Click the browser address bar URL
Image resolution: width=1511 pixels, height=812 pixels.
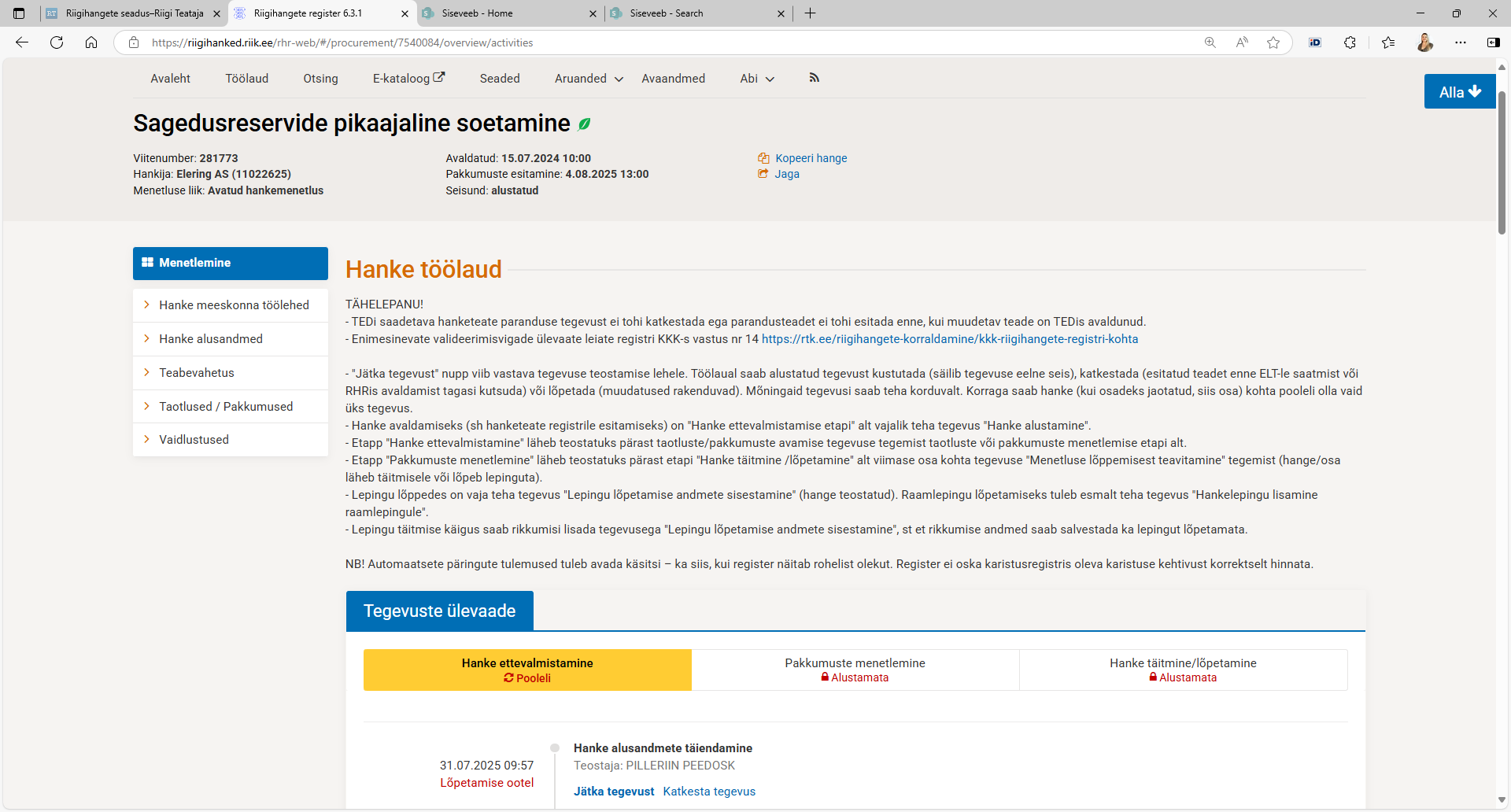tap(342, 42)
